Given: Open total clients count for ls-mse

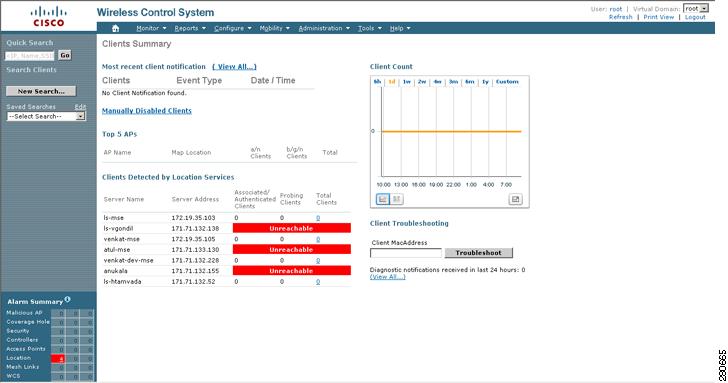Looking at the screenshot, I should [x=318, y=218].
